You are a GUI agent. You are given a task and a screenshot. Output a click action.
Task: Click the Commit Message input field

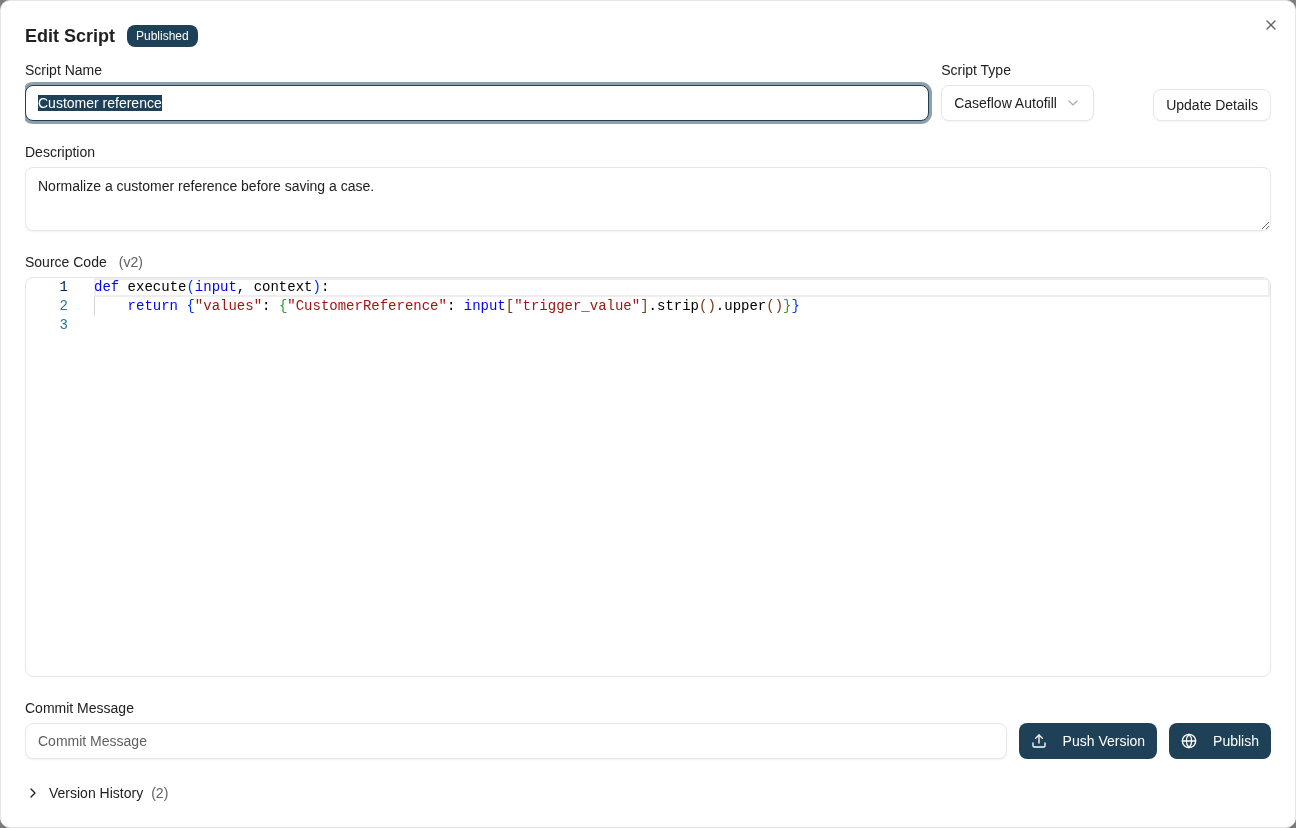(x=516, y=741)
